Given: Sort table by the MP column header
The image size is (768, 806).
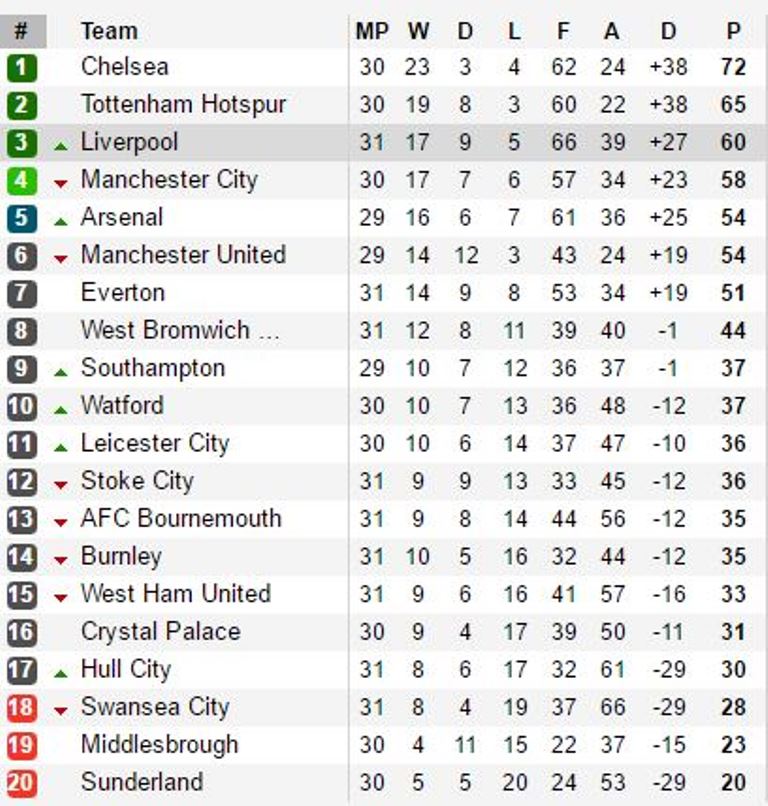Looking at the screenshot, I should tap(371, 31).
